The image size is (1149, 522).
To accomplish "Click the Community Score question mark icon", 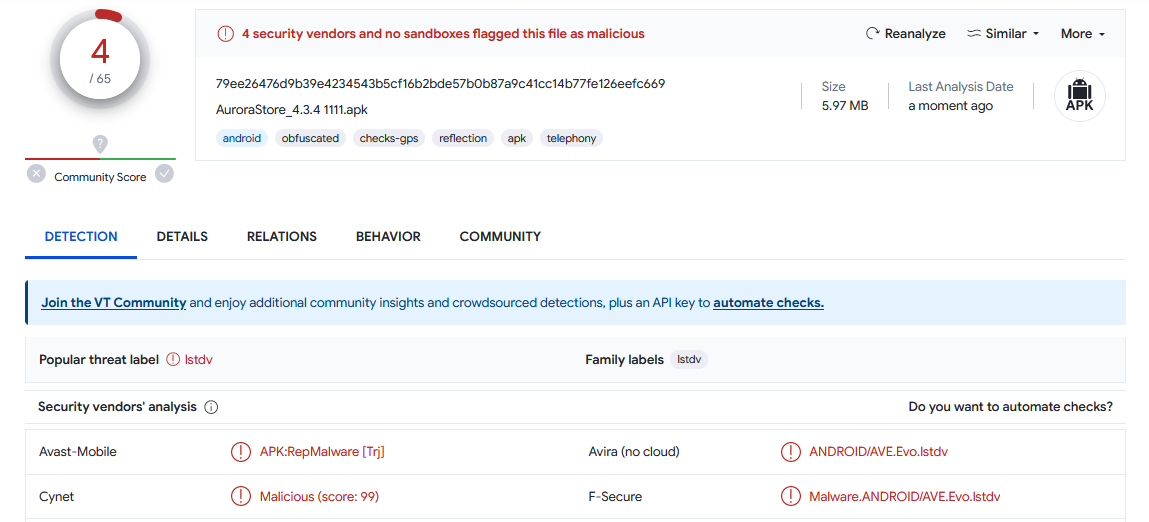I will (100, 144).
